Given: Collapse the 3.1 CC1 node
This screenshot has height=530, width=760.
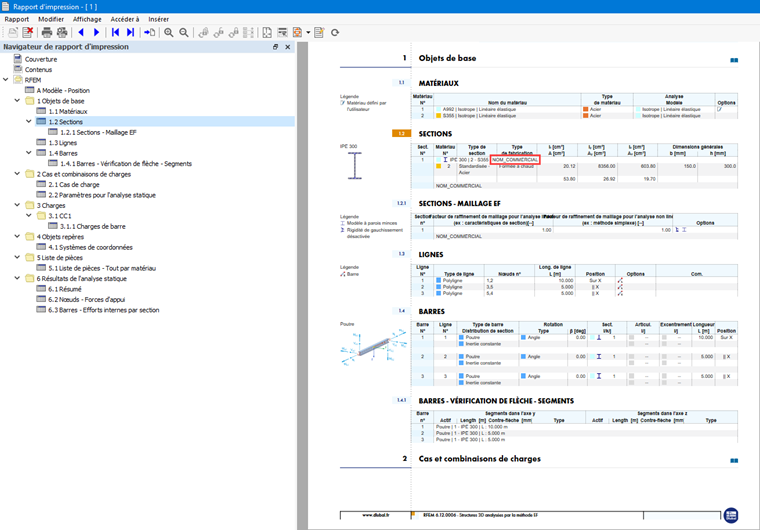Looking at the screenshot, I should [x=29, y=215].
